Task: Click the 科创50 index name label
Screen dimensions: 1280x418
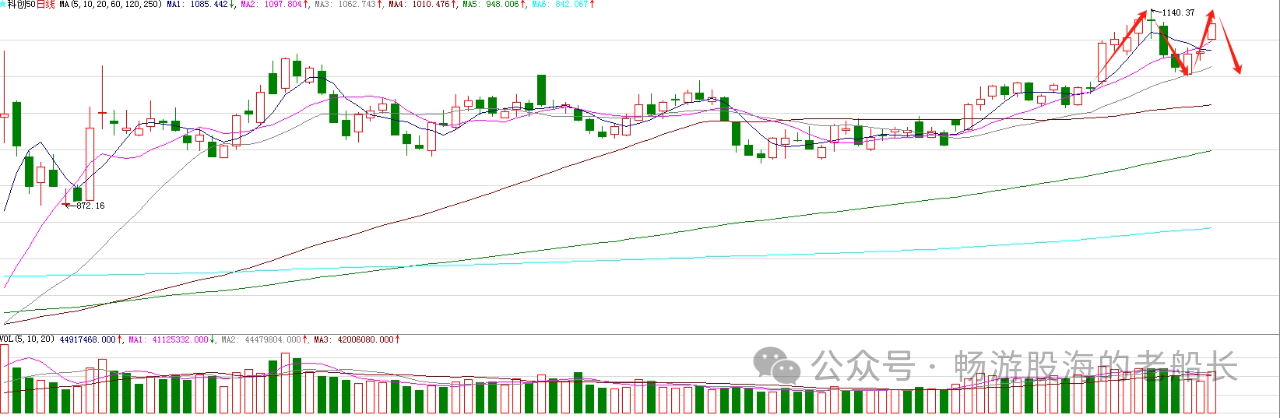Action: (20, 5)
